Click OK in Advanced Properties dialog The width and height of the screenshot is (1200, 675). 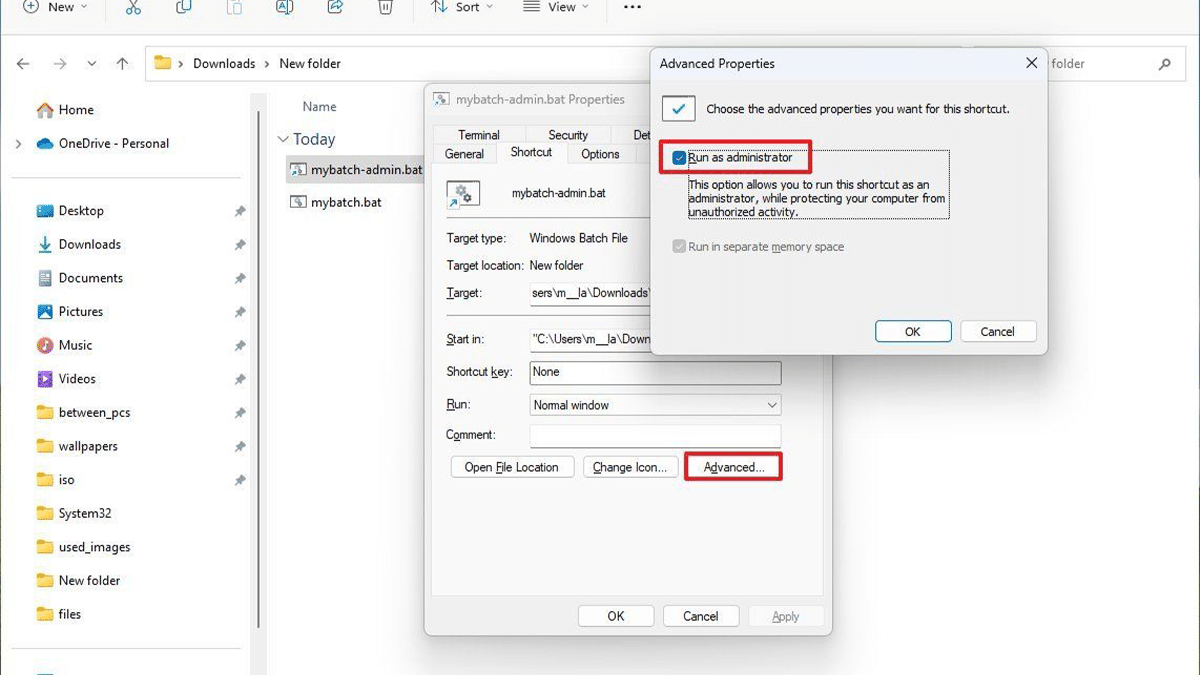912,332
